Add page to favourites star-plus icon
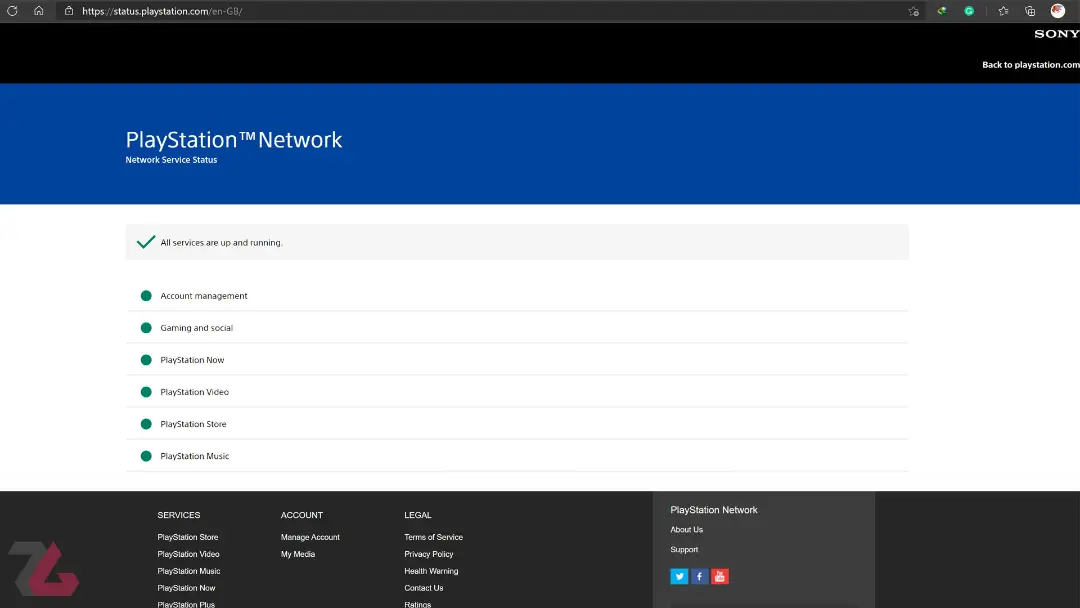 (x=913, y=11)
